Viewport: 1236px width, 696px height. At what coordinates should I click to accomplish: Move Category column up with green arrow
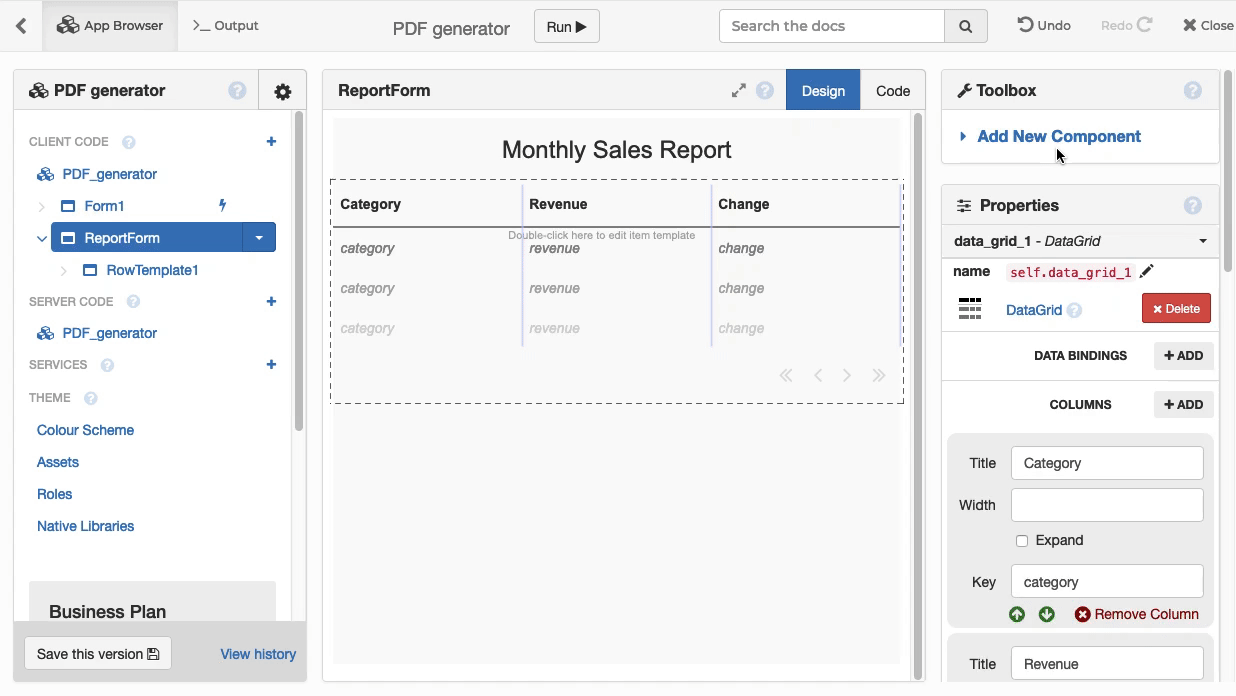coord(1017,614)
